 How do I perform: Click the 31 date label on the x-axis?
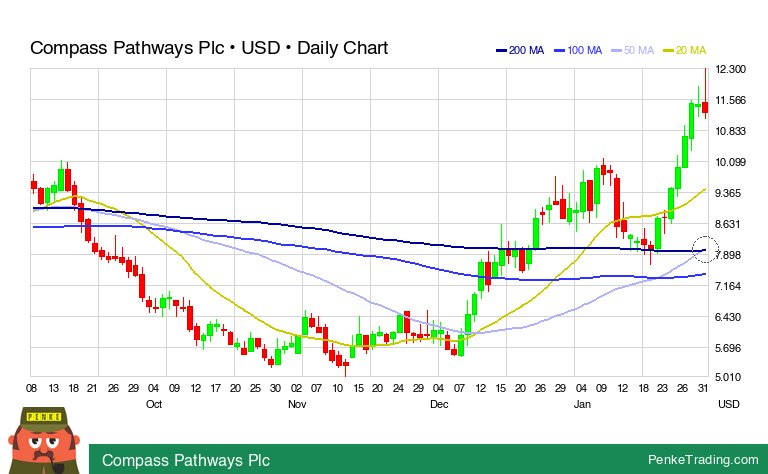coord(703,388)
